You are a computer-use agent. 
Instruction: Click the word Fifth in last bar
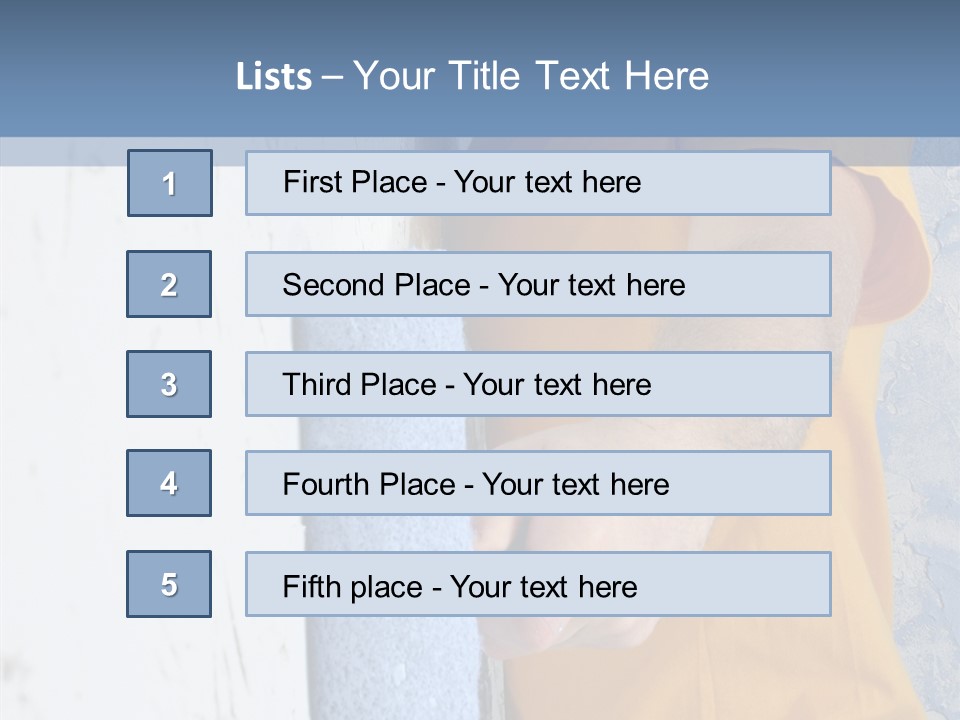pyautogui.click(x=312, y=586)
